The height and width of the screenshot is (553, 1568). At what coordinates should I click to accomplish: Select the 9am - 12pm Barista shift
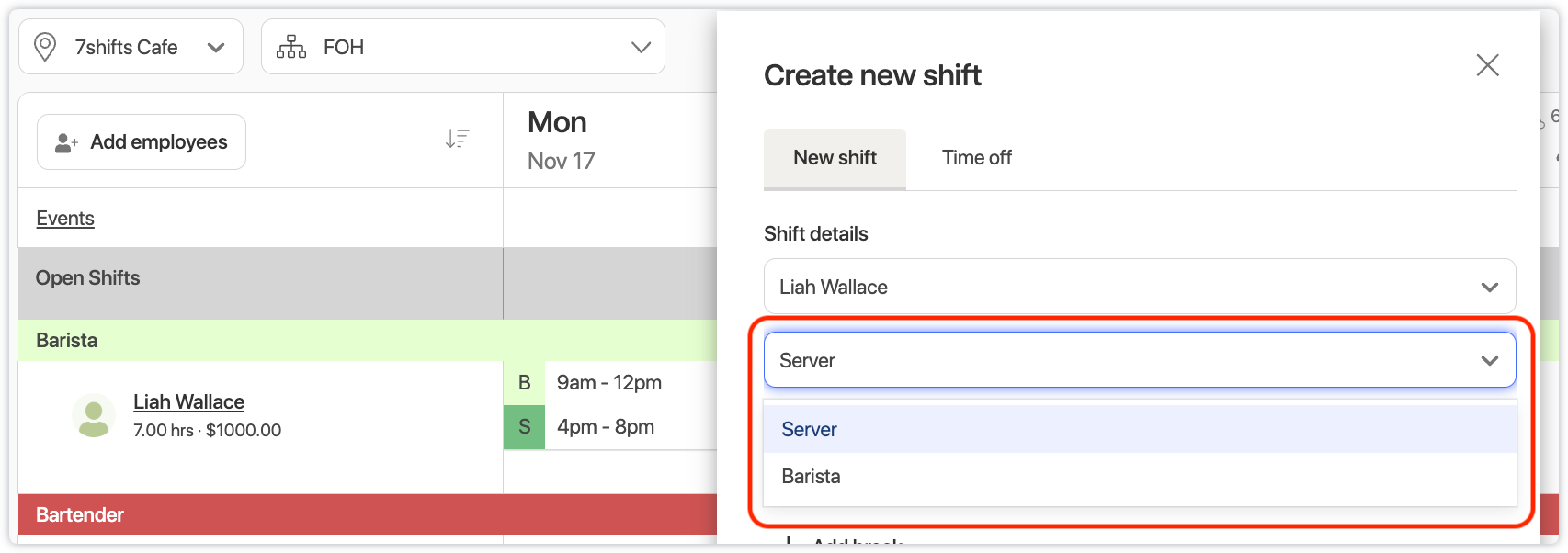coord(608,383)
